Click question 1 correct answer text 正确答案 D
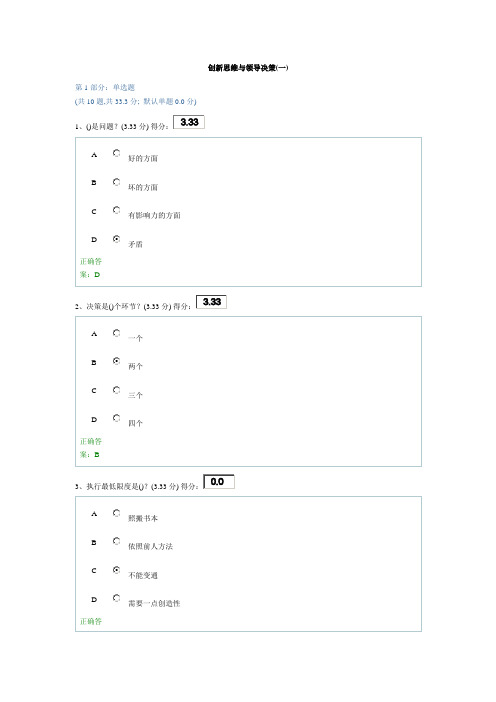Viewport: 496px width, 702px height. 91,268
